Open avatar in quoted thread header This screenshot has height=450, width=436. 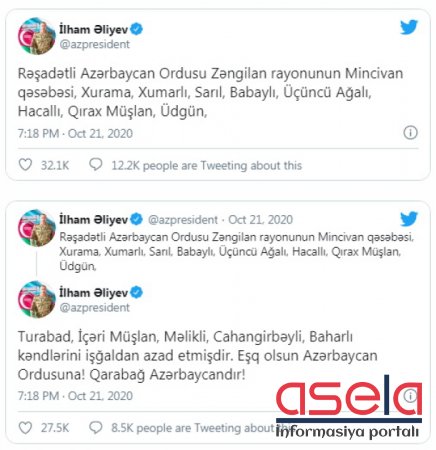[x=37, y=228]
